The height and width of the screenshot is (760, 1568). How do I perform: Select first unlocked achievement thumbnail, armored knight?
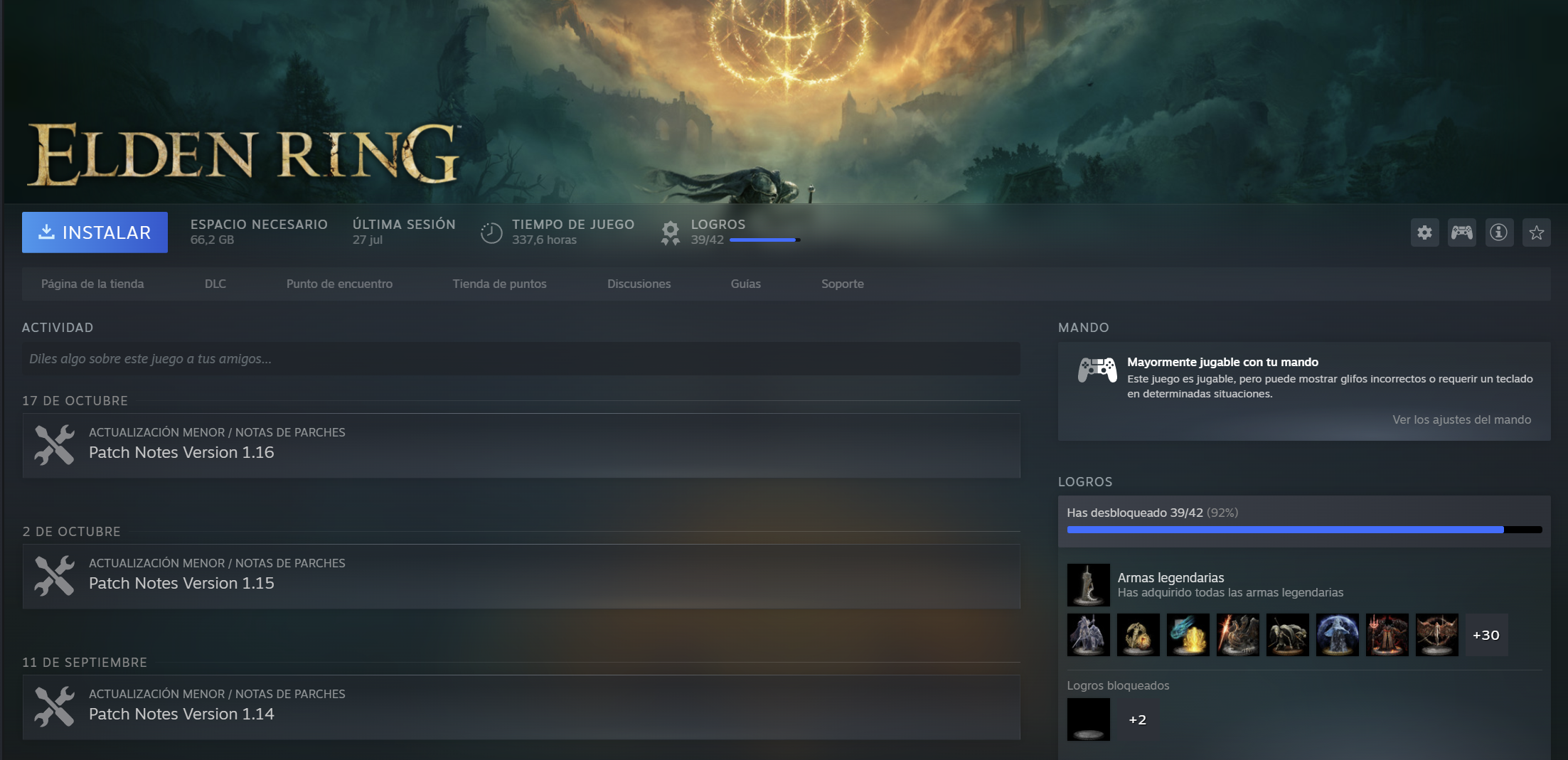point(1088,634)
